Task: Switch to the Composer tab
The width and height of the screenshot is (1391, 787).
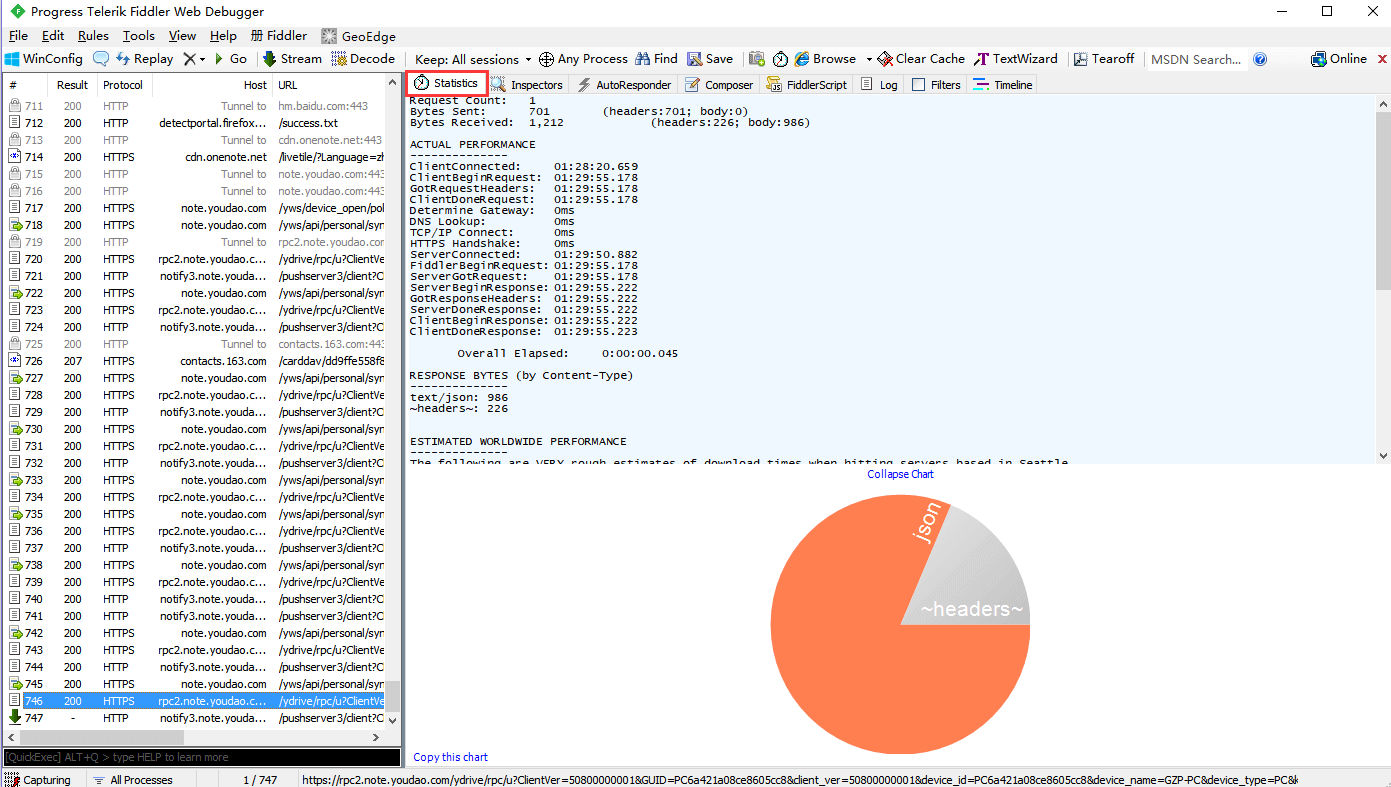Action: pos(719,85)
